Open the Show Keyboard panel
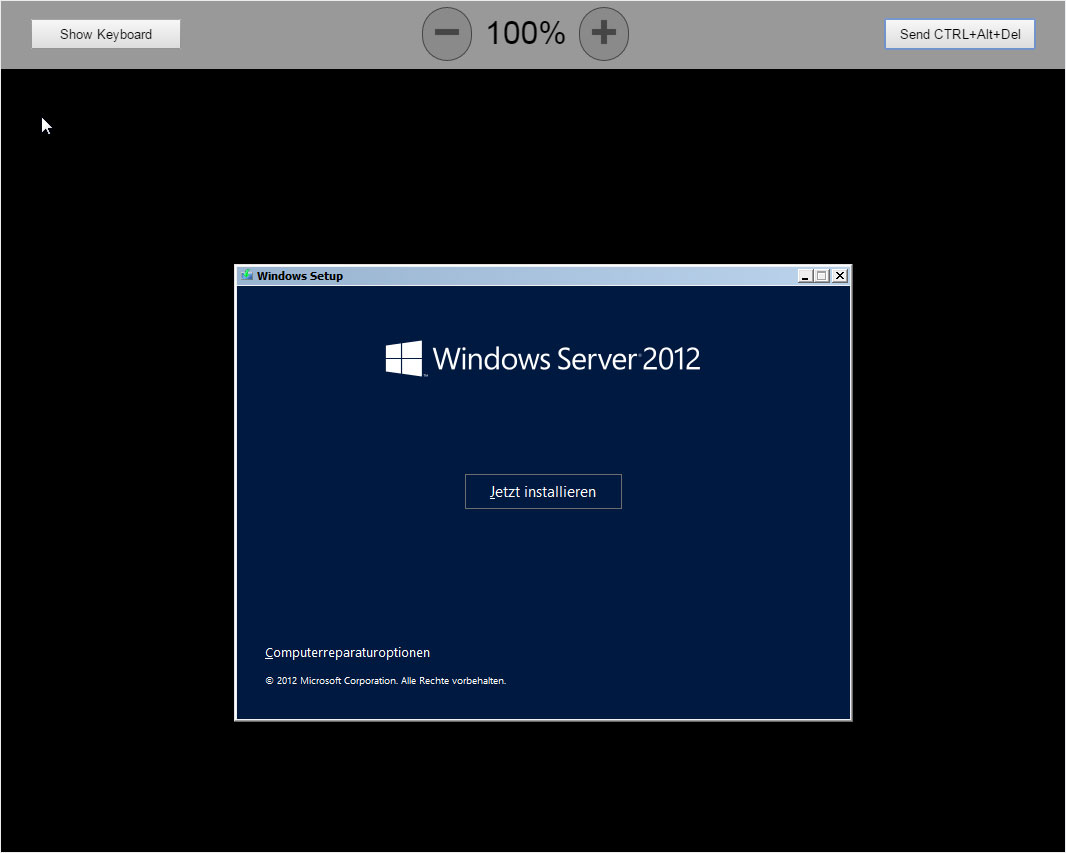 point(106,34)
